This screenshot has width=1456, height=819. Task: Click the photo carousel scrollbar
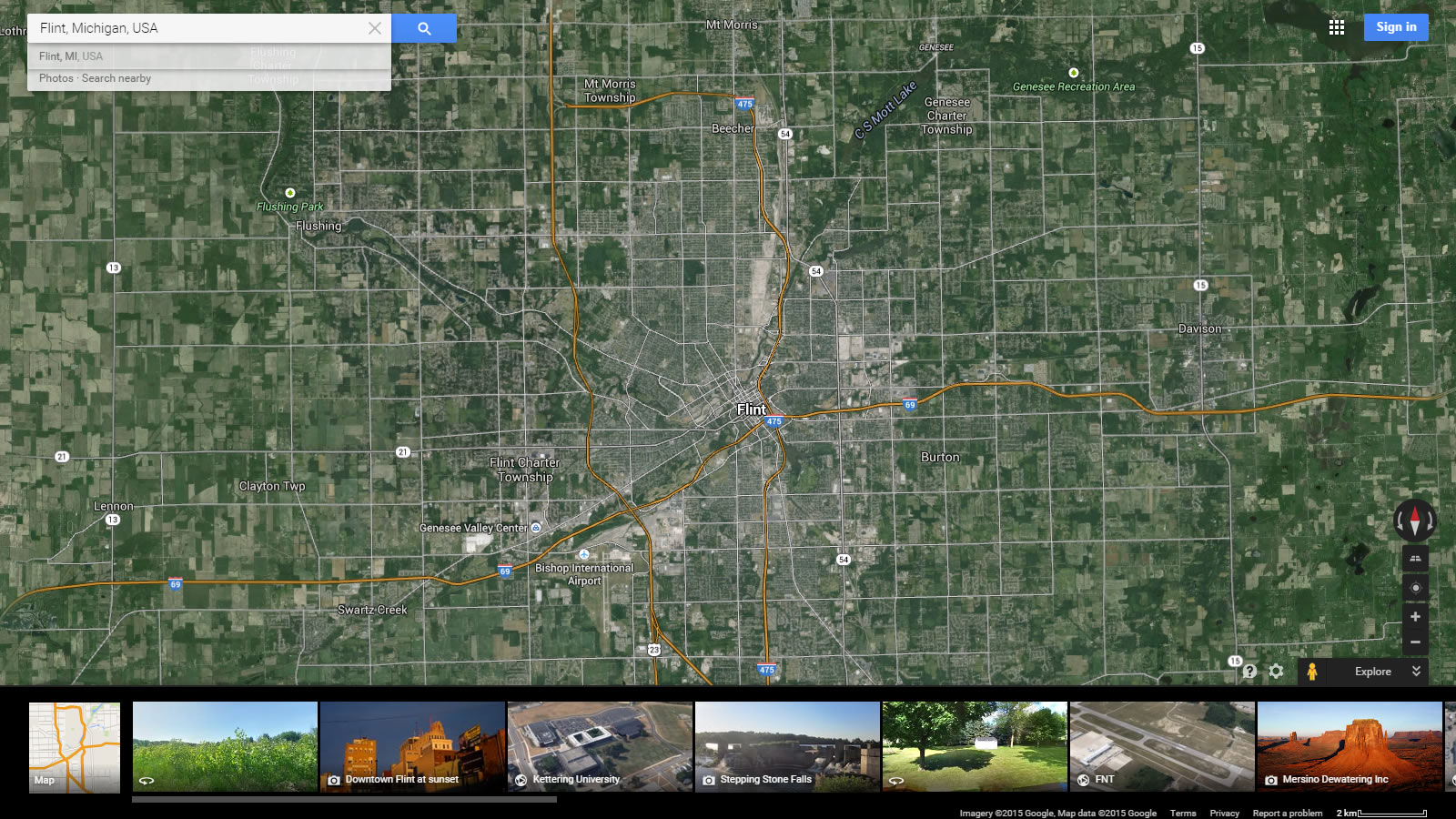[x=344, y=800]
